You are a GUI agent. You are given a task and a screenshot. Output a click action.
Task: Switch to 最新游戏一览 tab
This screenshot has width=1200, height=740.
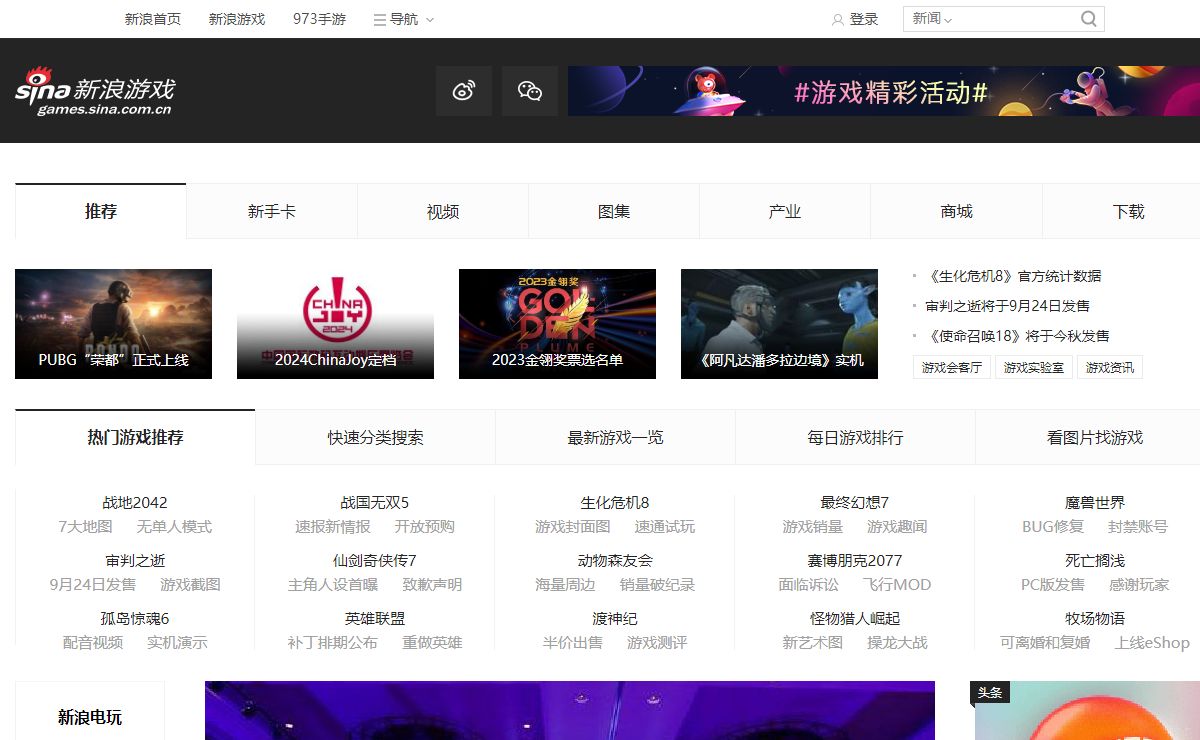point(615,437)
